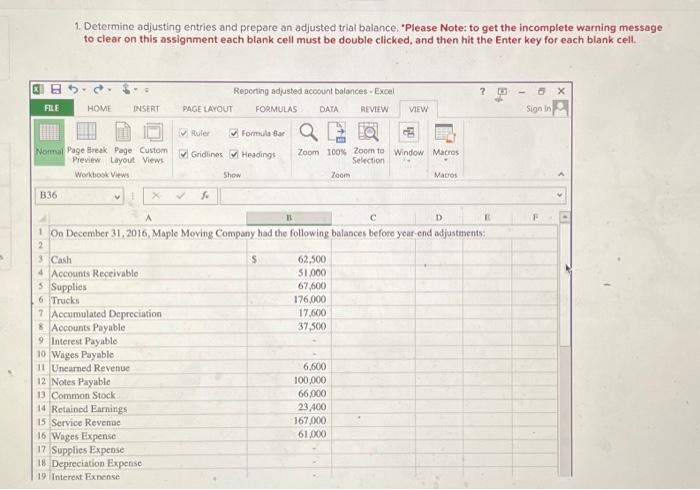Open the Name Box dropdown arrow
The width and height of the screenshot is (700, 490).
point(117,196)
